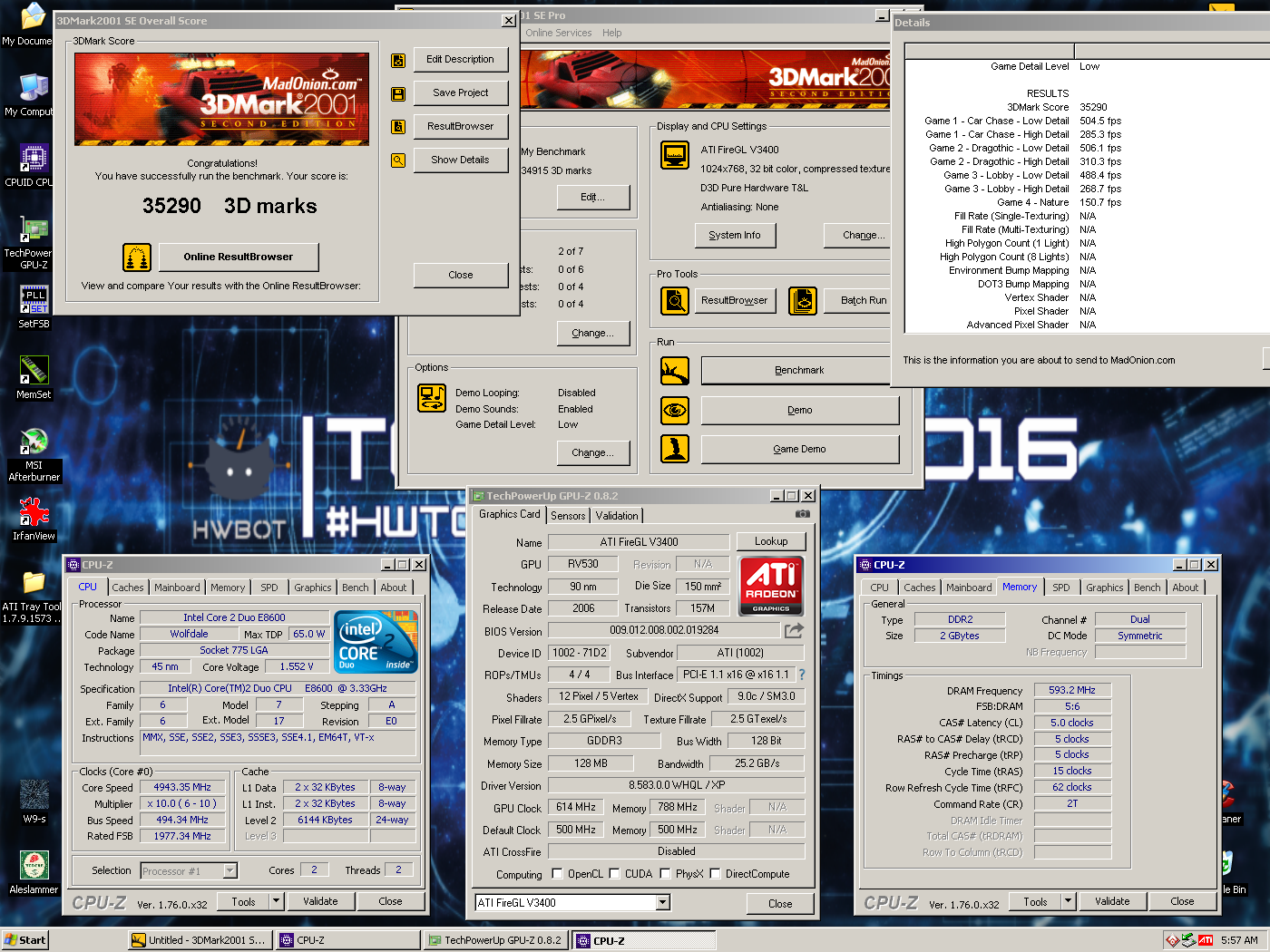1270x952 pixels.
Task: Toggle the DirectCompute checkbox in GPU-Z
Action: 715,874
